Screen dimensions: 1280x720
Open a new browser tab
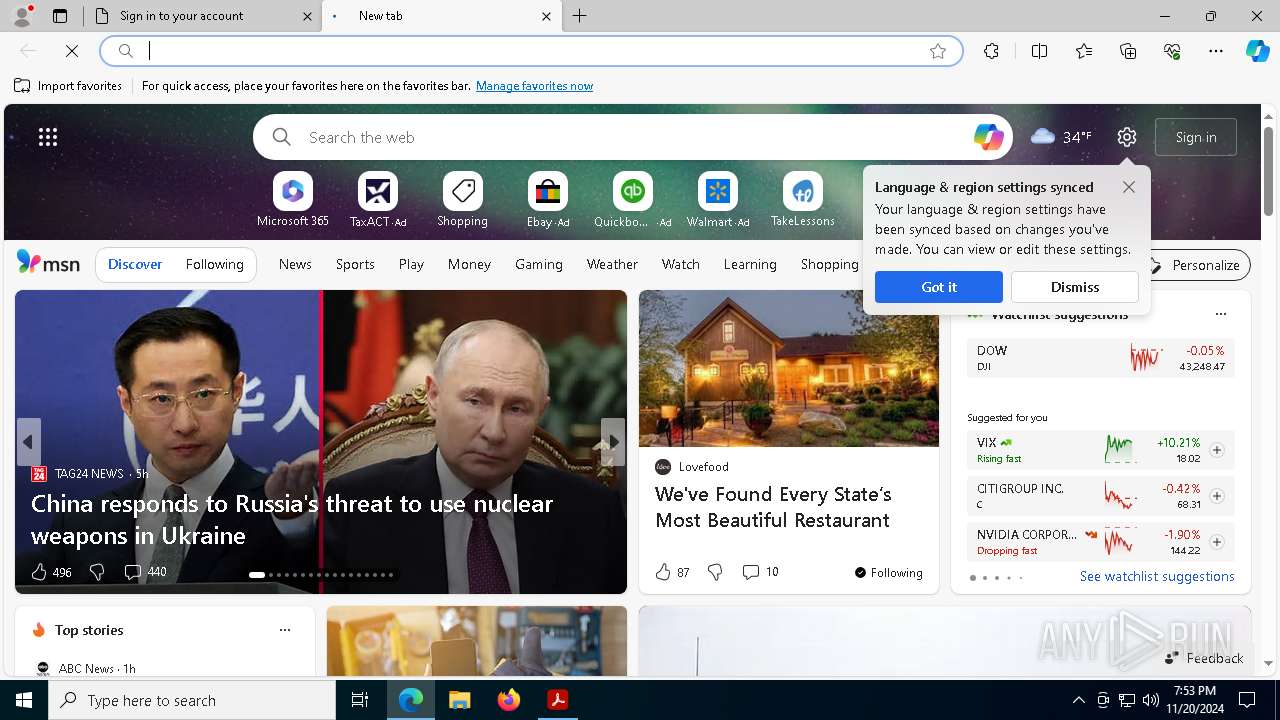tap(580, 16)
